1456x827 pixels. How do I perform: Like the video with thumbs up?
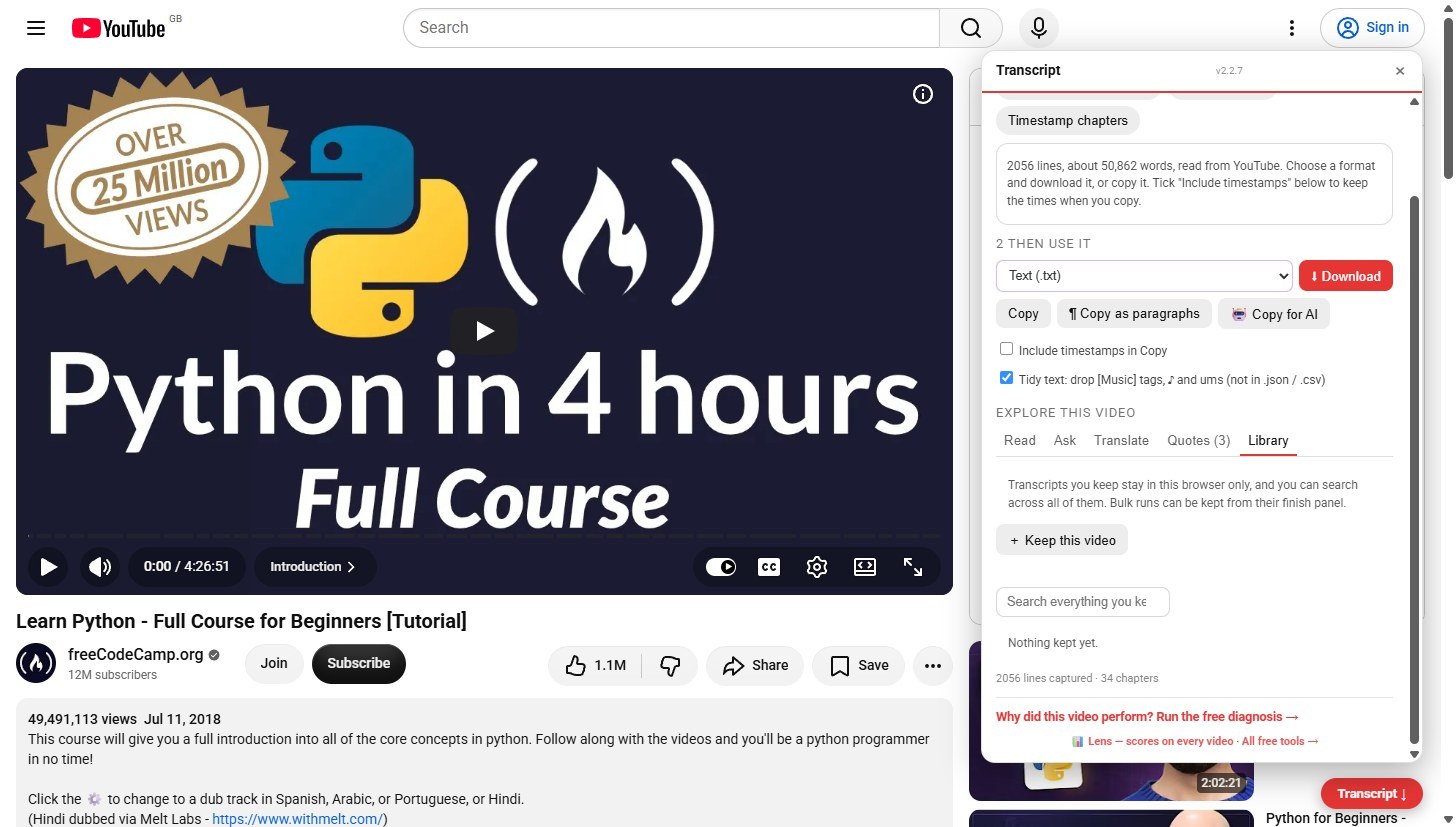point(595,665)
